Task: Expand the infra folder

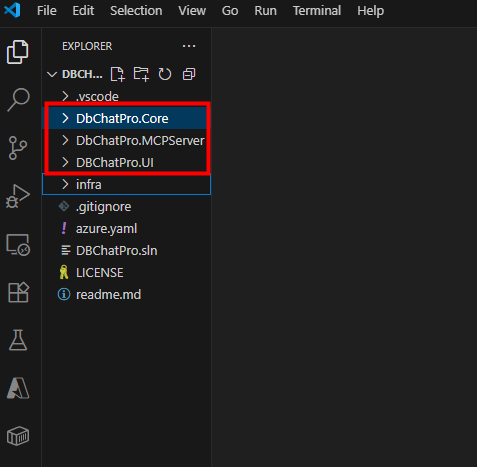Action: [127, 184]
